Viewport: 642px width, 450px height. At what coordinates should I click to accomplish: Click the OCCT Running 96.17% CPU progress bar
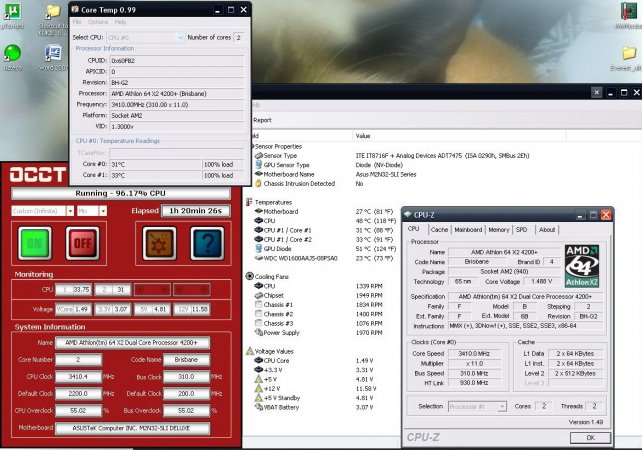point(121,193)
